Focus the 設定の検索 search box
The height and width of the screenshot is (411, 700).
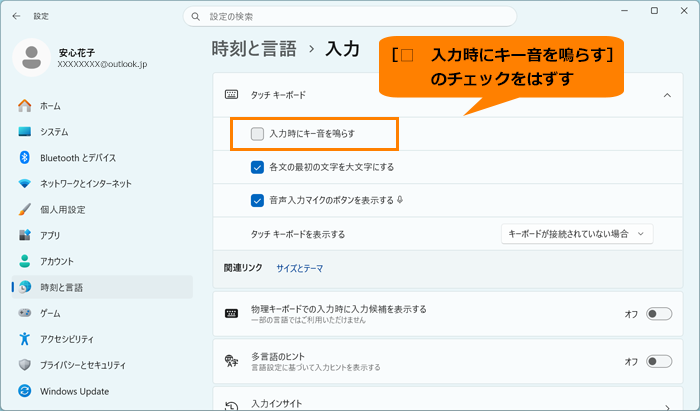pos(350,17)
